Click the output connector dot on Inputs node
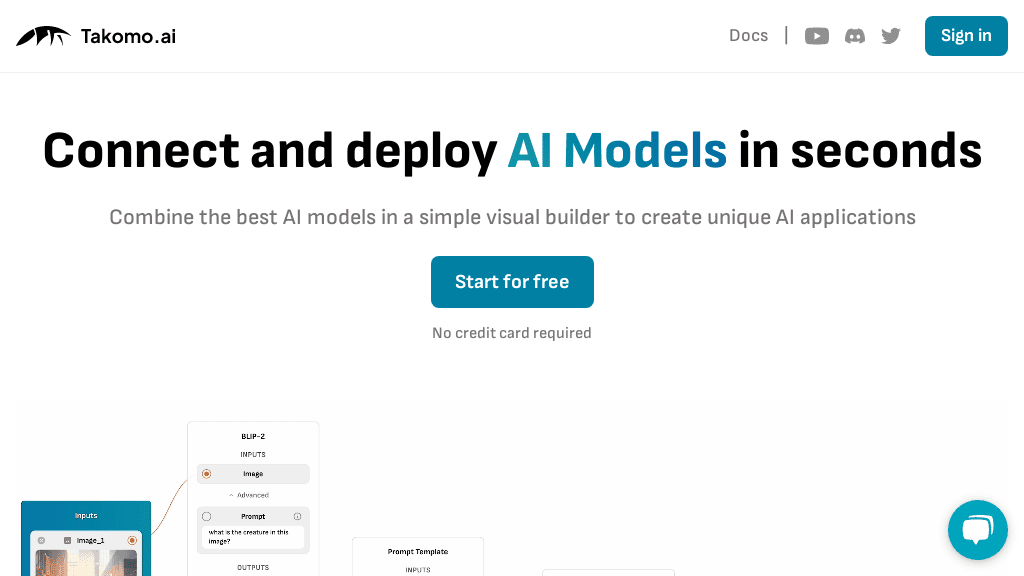 pyautogui.click(x=131, y=541)
